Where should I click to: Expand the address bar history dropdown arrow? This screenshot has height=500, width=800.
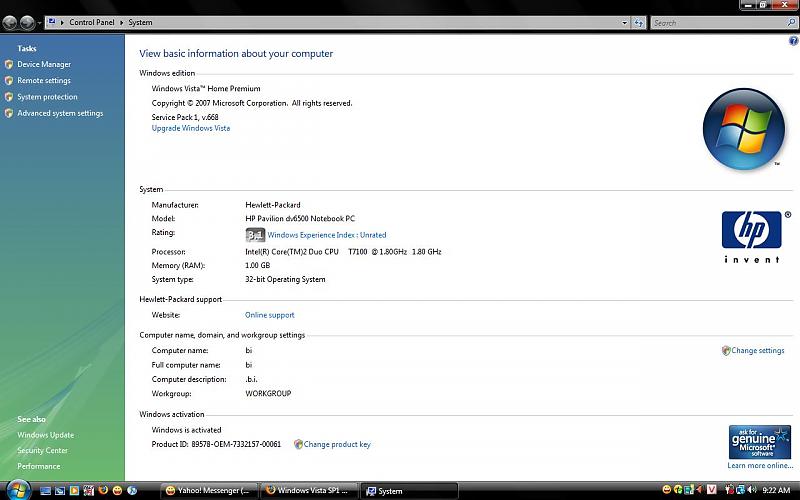click(624, 22)
